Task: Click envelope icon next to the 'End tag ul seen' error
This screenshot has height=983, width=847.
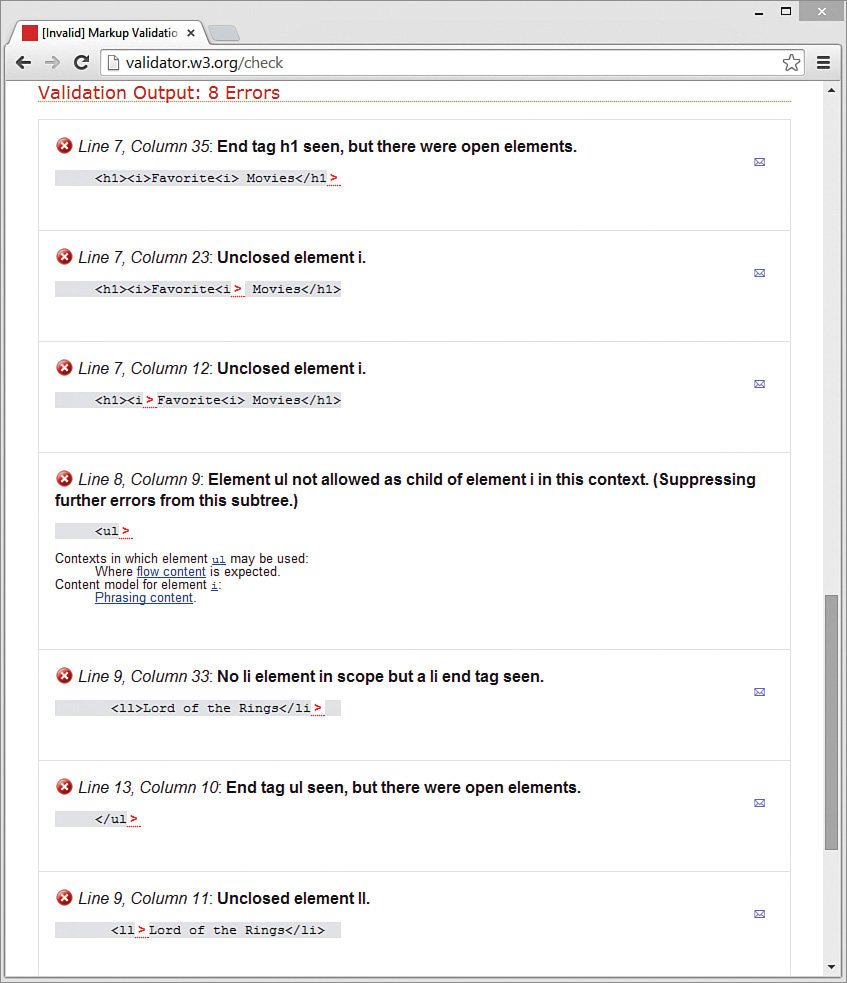Action: (x=759, y=802)
